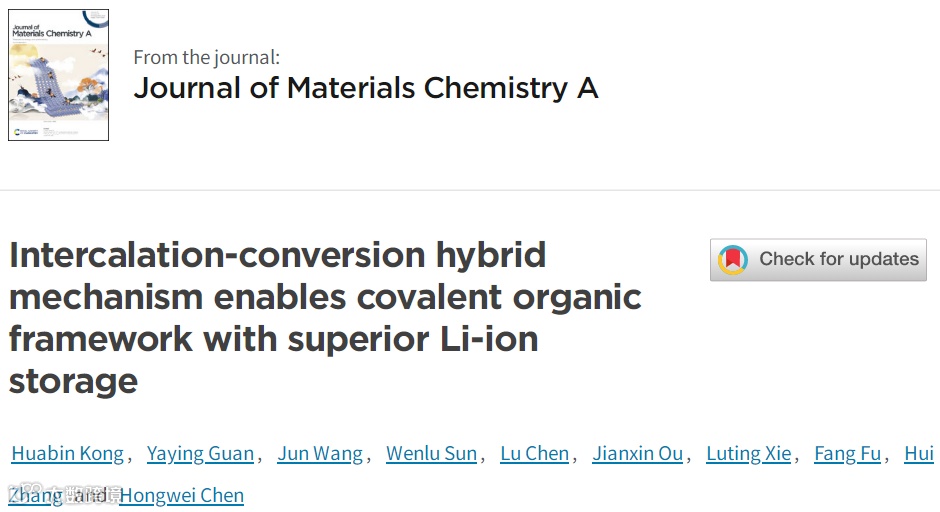Open the Fang Fu author link

pyautogui.click(x=847, y=454)
